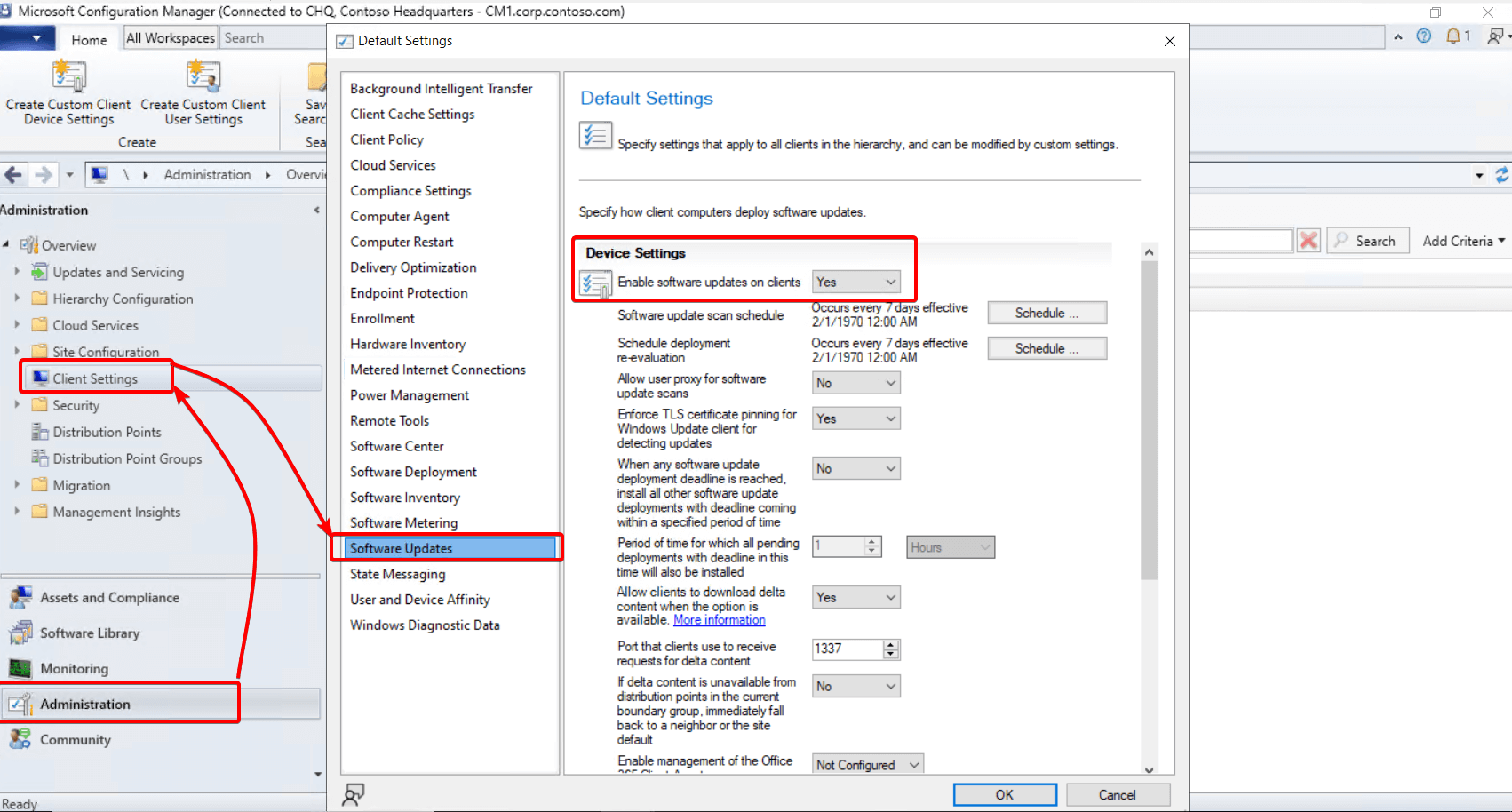The image size is (1512, 812).
Task: Click the red X clear search icon
Action: tap(1309, 241)
